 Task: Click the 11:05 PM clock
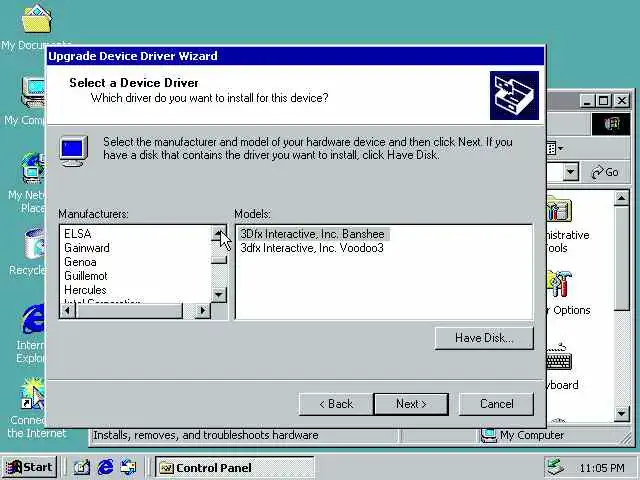pyautogui.click(x=602, y=468)
